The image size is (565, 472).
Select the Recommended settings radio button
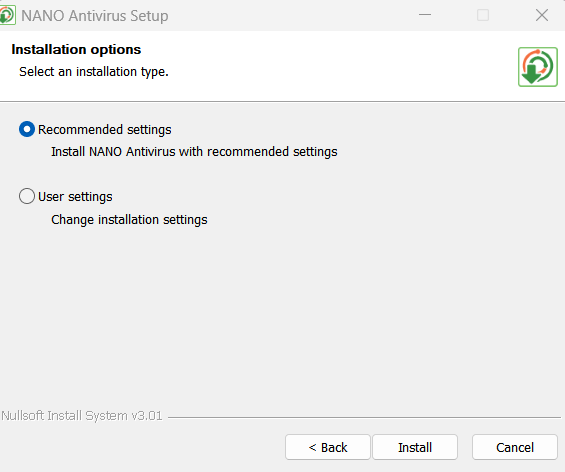tap(27, 129)
